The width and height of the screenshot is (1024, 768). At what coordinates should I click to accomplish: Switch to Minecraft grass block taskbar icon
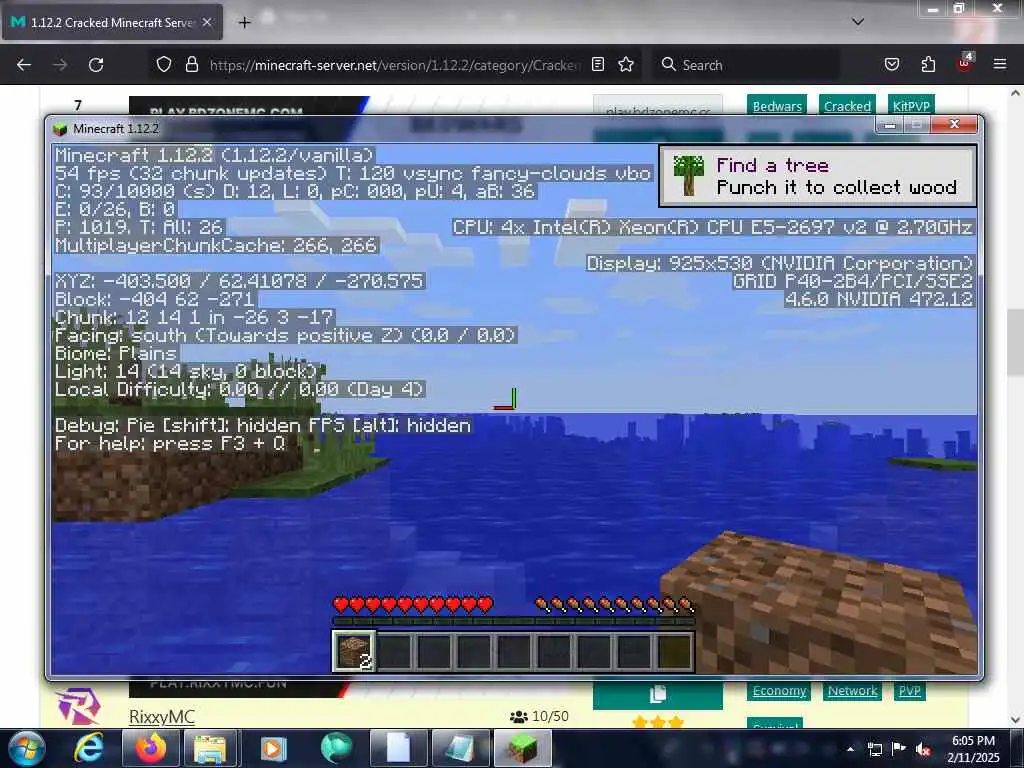tap(522, 748)
